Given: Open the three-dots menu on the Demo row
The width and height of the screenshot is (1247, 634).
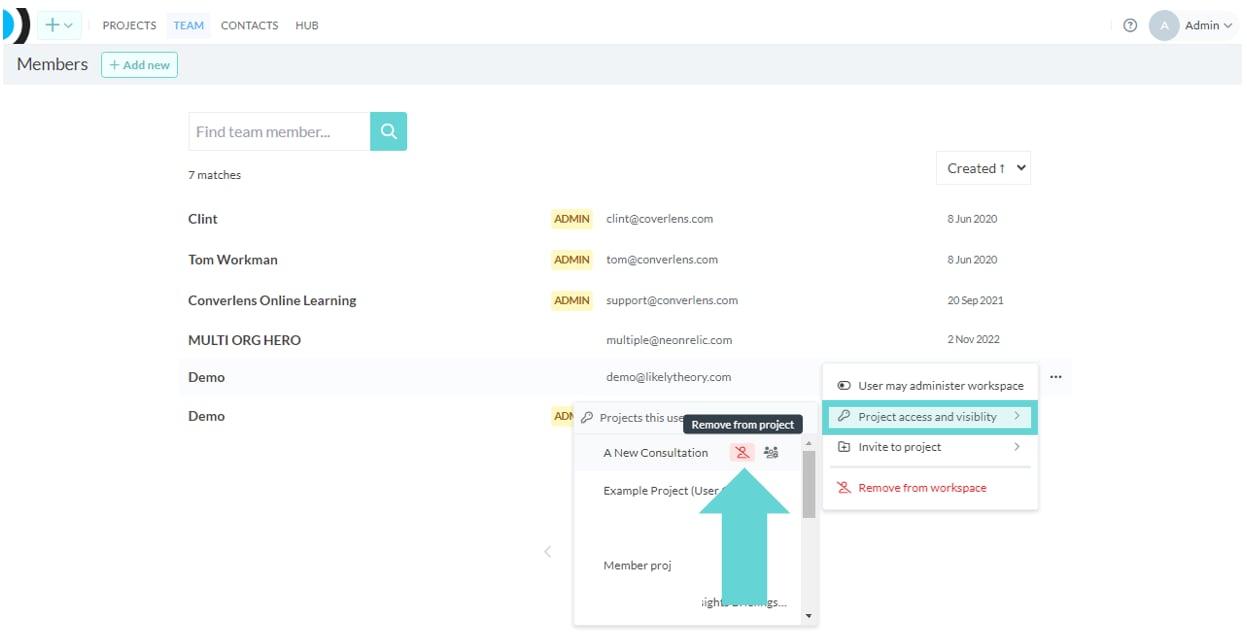Looking at the screenshot, I should coord(1056,377).
